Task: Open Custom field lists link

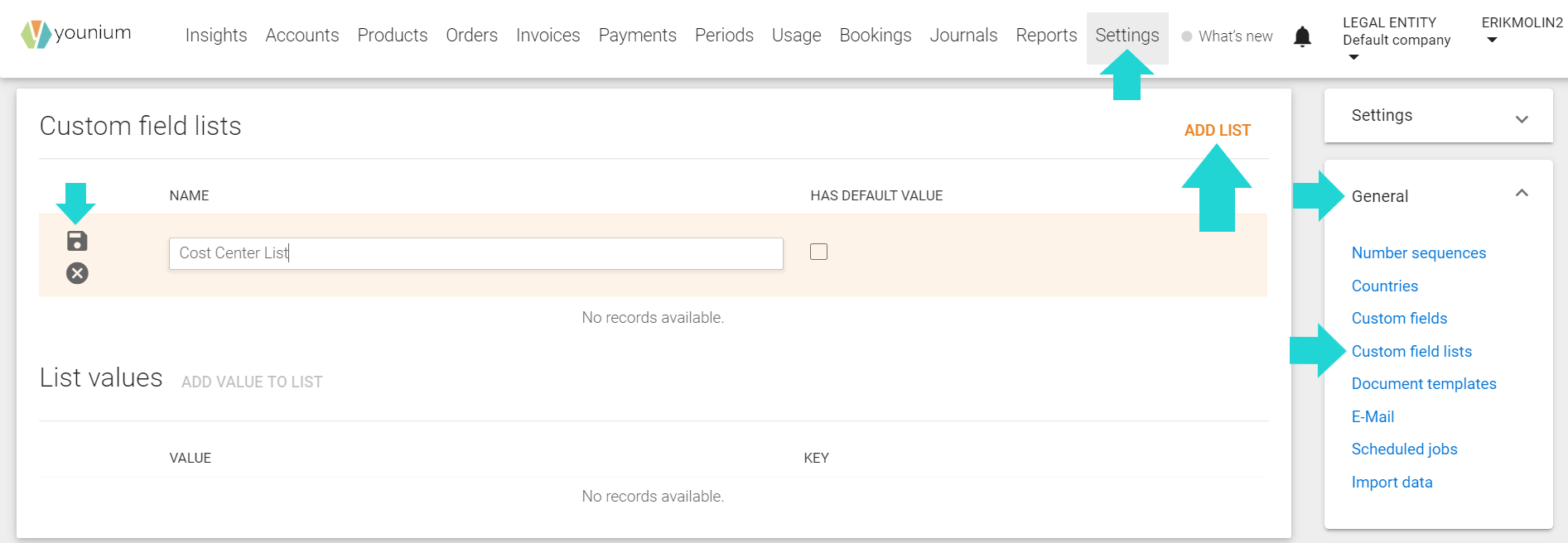Action: [x=1412, y=351]
